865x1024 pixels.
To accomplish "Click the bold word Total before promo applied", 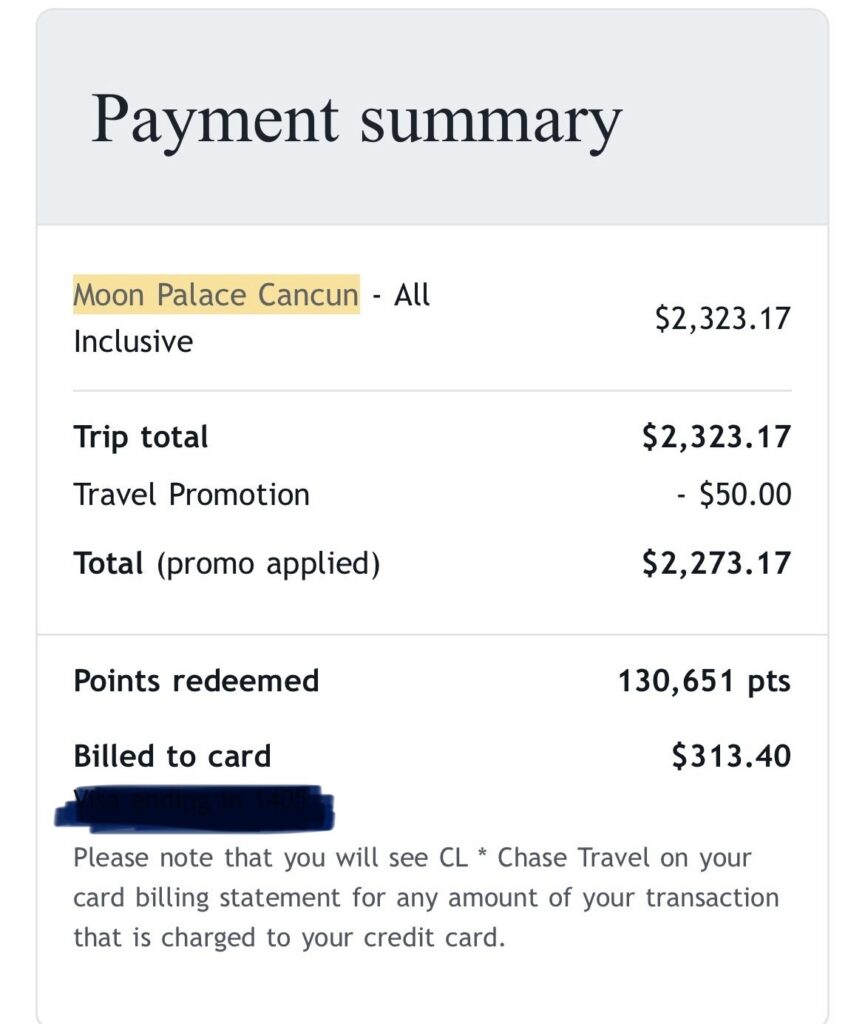I will (110, 564).
